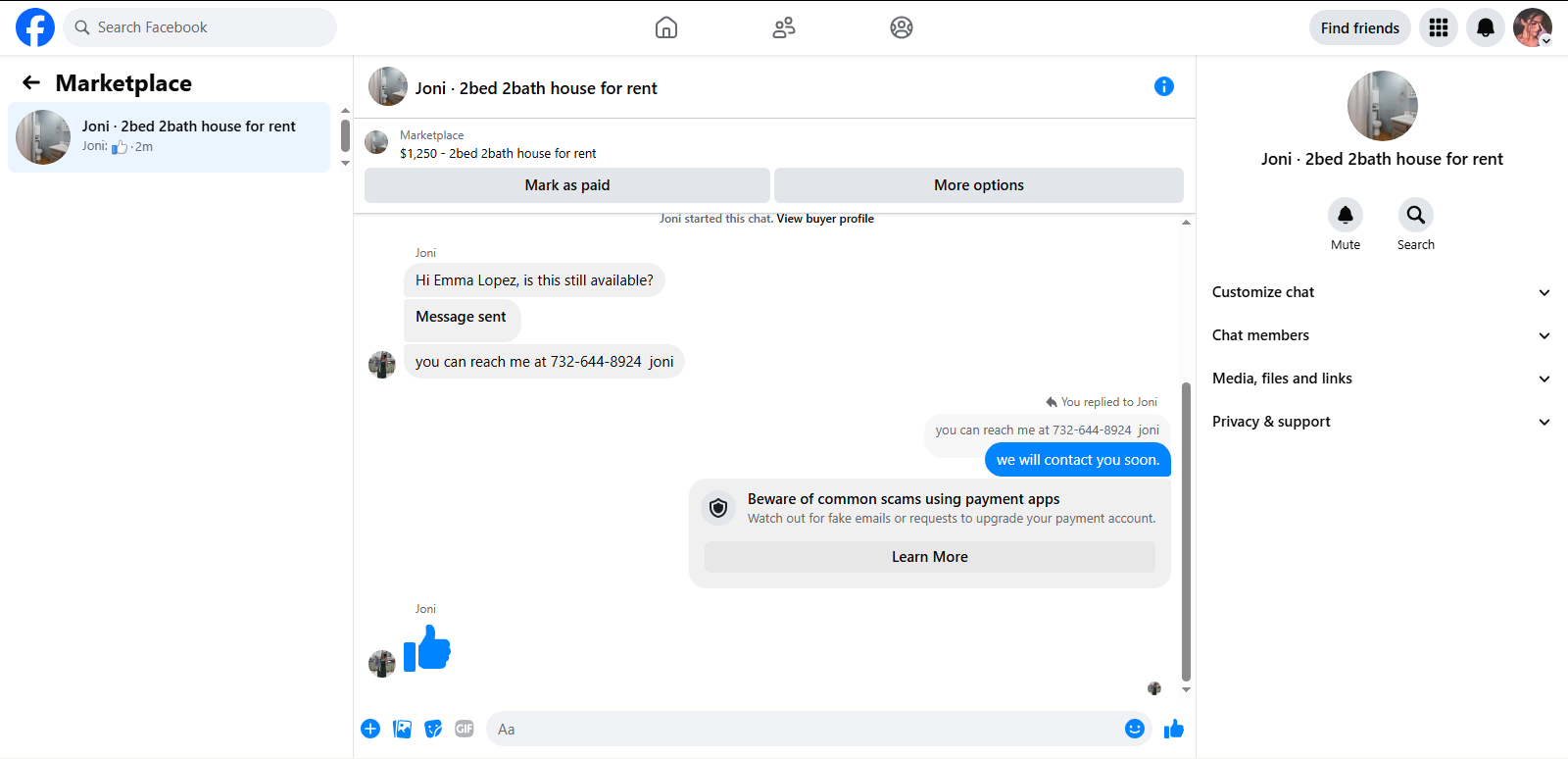Click the blue conversation information icon
Screen dimensions: 1568x759
point(1164,86)
